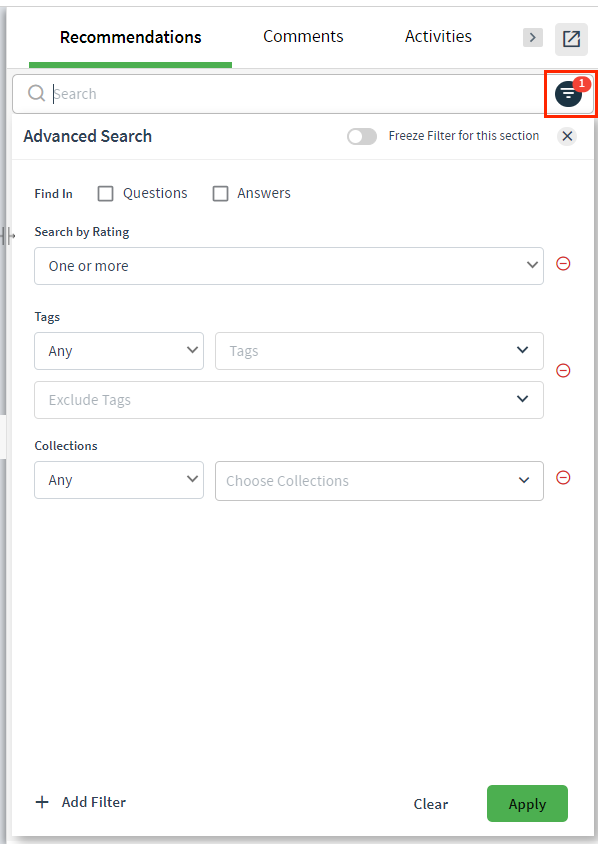The image size is (598, 844).
Task: Open the Tags Any condition dropdown
Action: (x=119, y=351)
